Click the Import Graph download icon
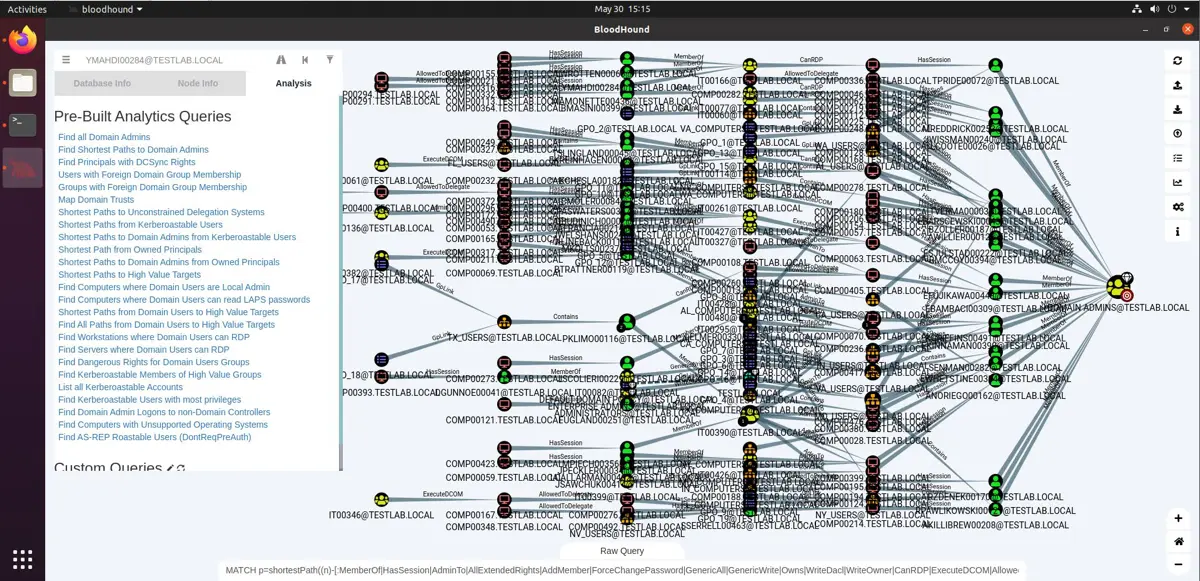Image resolution: width=1200 pixels, height=581 pixels. (x=1178, y=110)
